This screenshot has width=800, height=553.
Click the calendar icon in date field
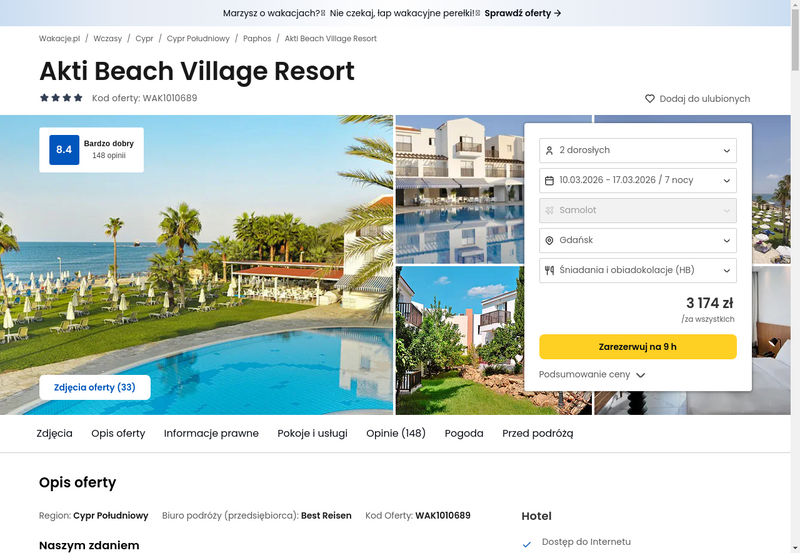tap(549, 181)
